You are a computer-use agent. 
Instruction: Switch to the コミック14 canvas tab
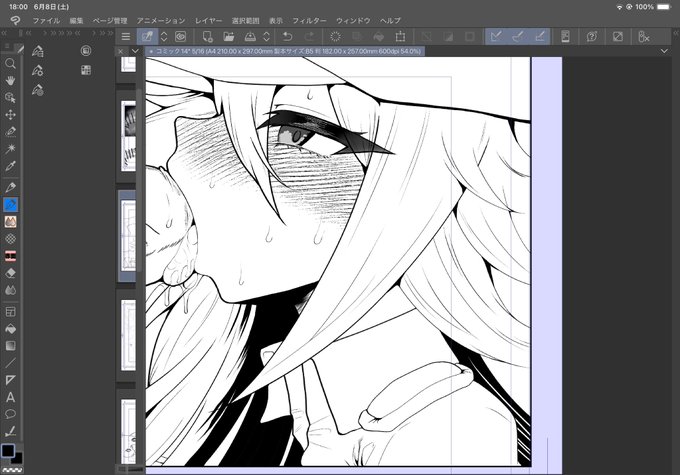click(285, 51)
